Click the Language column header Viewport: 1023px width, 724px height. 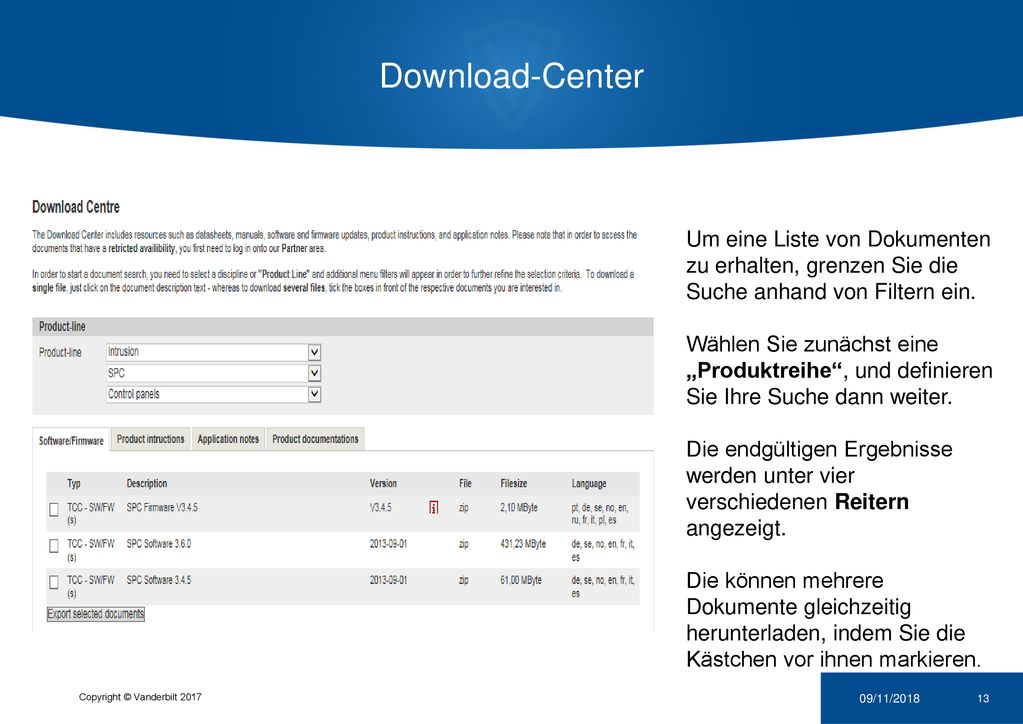point(589,483)
